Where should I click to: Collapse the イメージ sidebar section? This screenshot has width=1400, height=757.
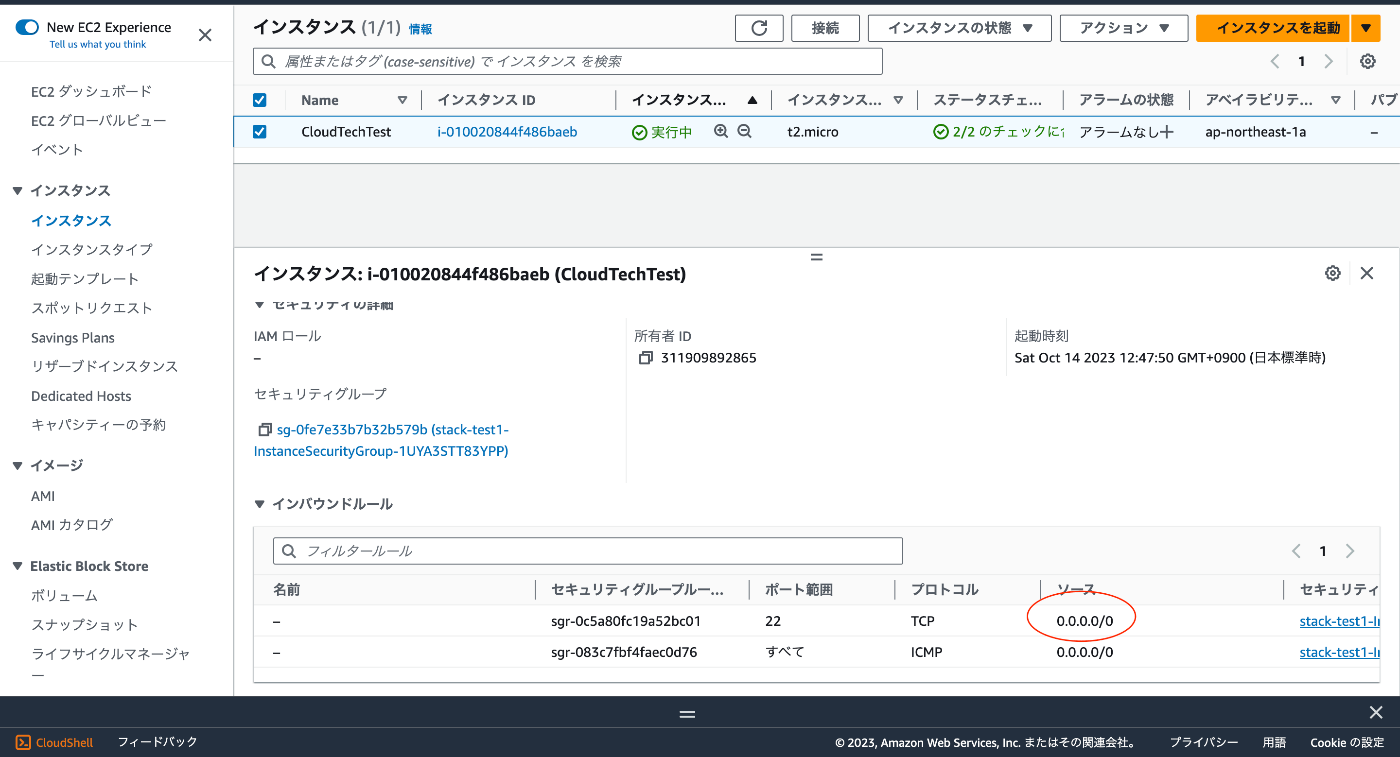click(x=17, y=465)
